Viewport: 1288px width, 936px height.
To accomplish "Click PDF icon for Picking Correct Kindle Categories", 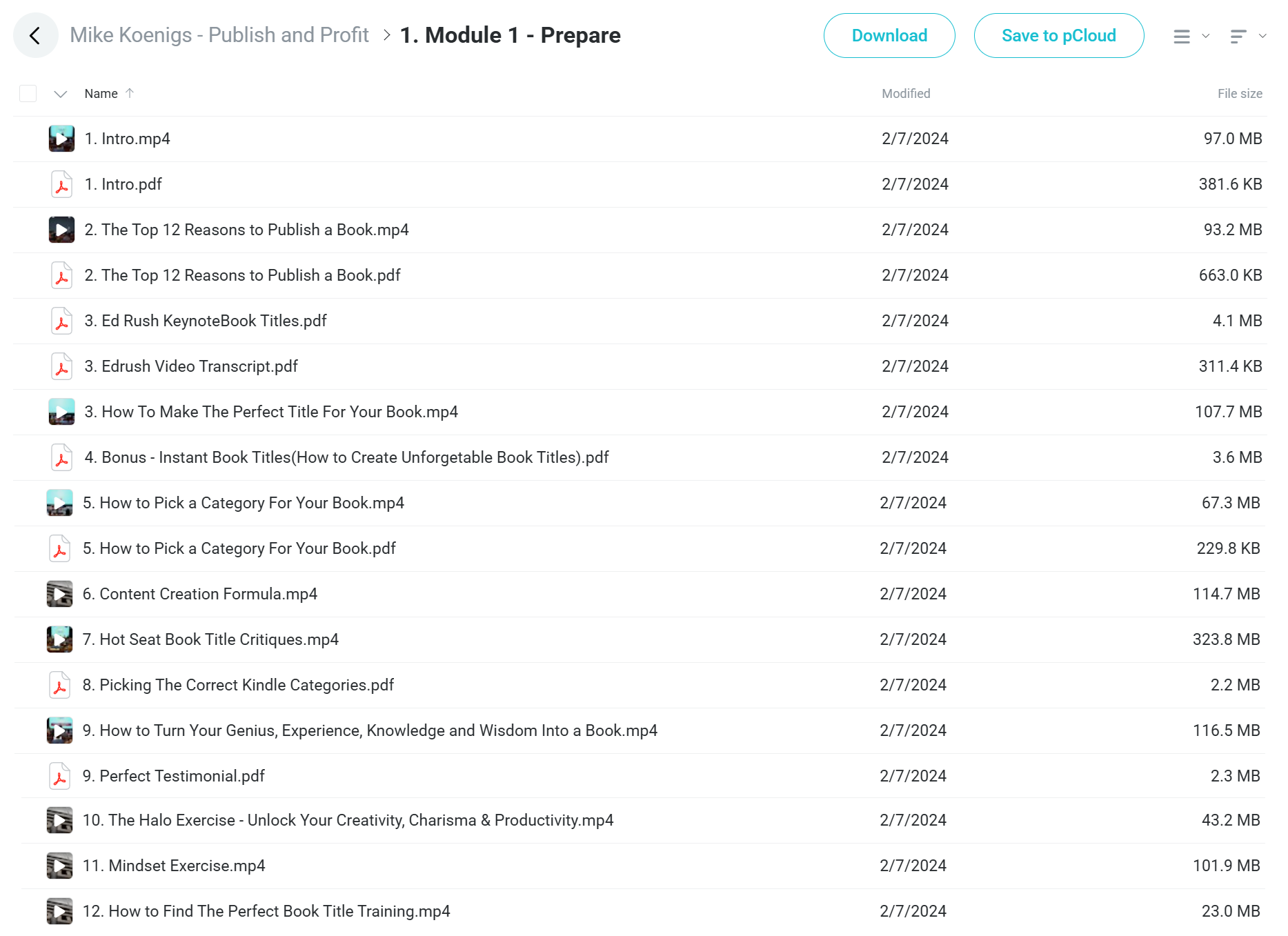I will pos(59,685).
